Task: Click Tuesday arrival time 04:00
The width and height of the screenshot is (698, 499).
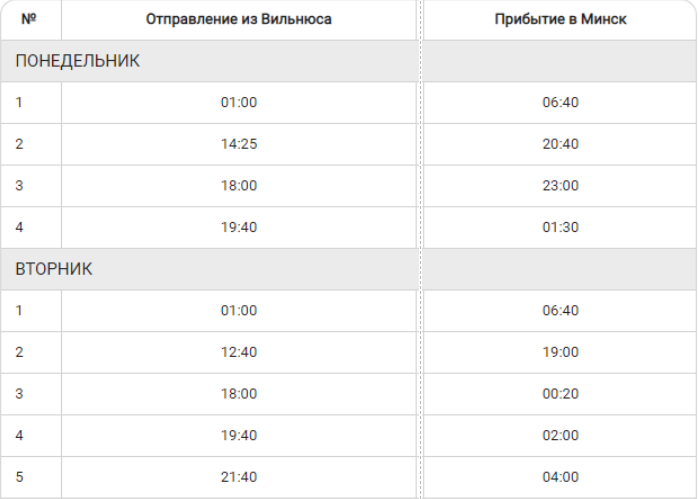Action: point(560,477)
